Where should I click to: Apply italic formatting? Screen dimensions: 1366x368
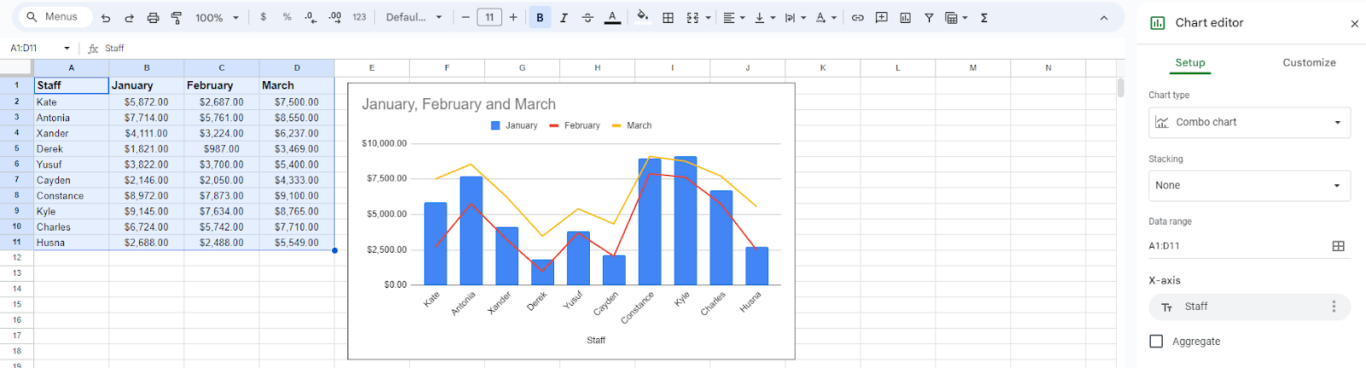coord(564,18)
